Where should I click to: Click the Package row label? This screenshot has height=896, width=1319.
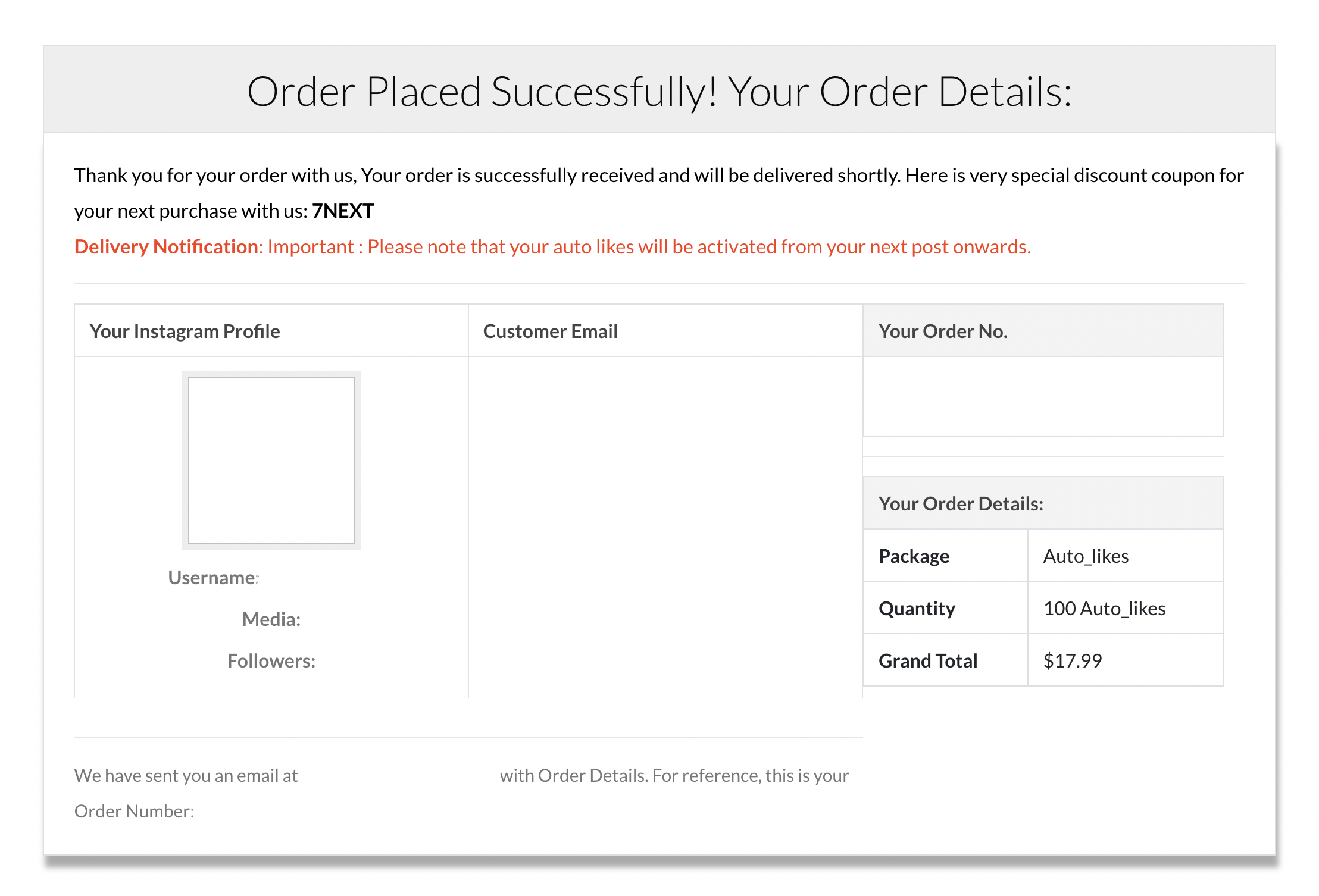914,556
